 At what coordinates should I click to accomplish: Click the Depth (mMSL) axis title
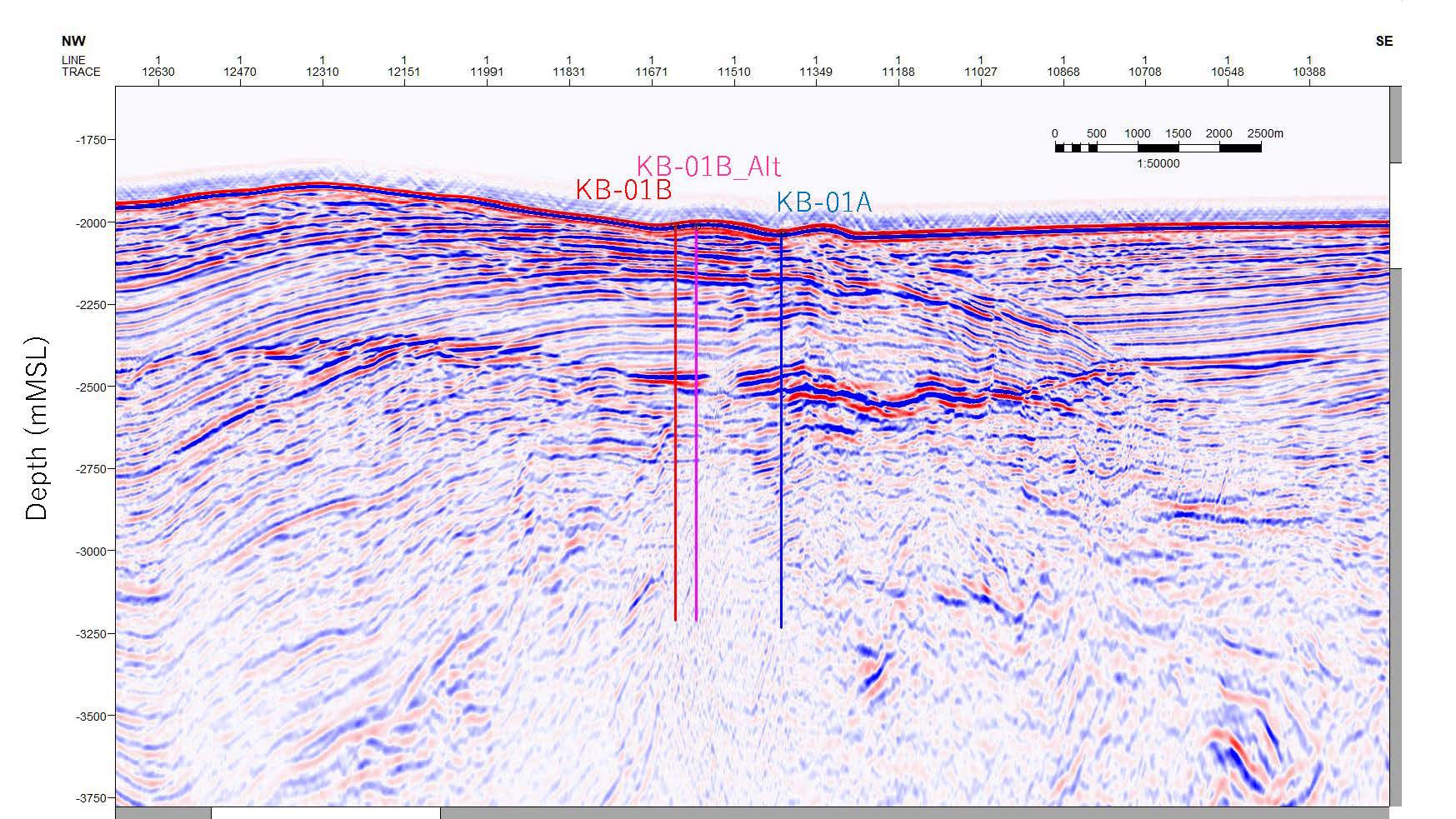pyautogui.click(x=37, y=428)
